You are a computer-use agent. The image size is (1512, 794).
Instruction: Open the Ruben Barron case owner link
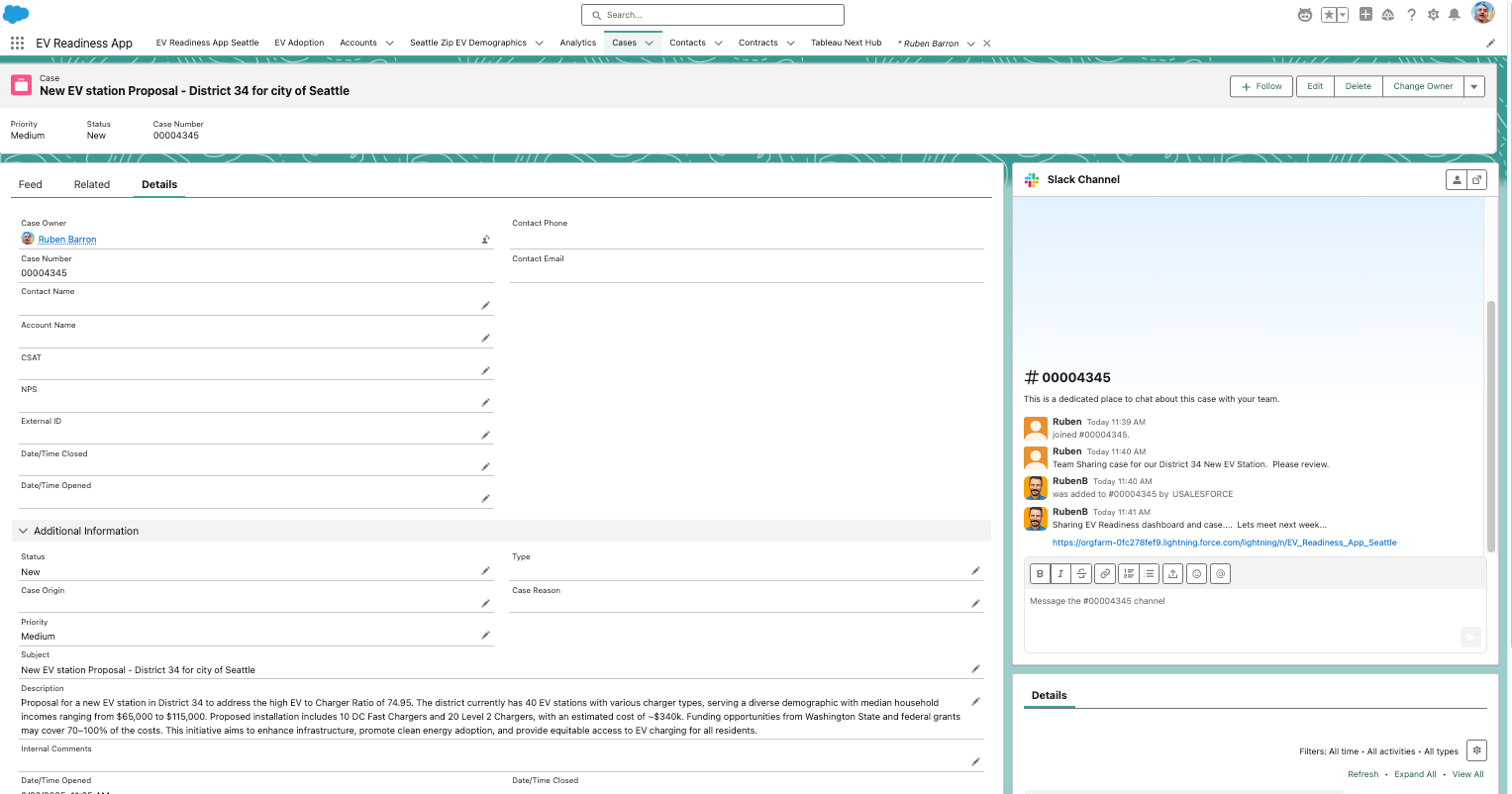pos(67,240)
